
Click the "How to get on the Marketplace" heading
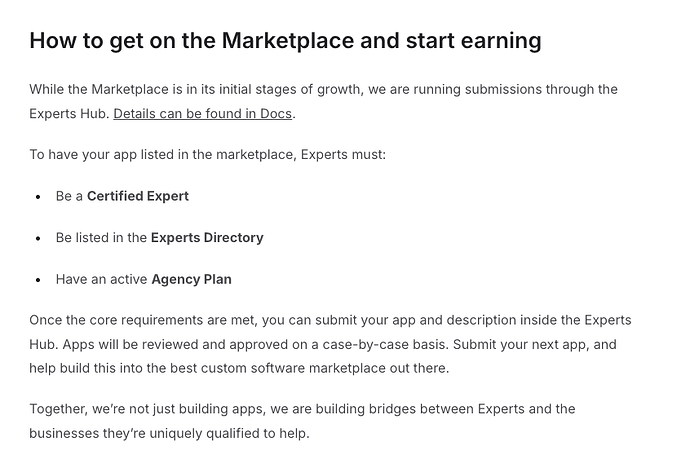[285, 40]
